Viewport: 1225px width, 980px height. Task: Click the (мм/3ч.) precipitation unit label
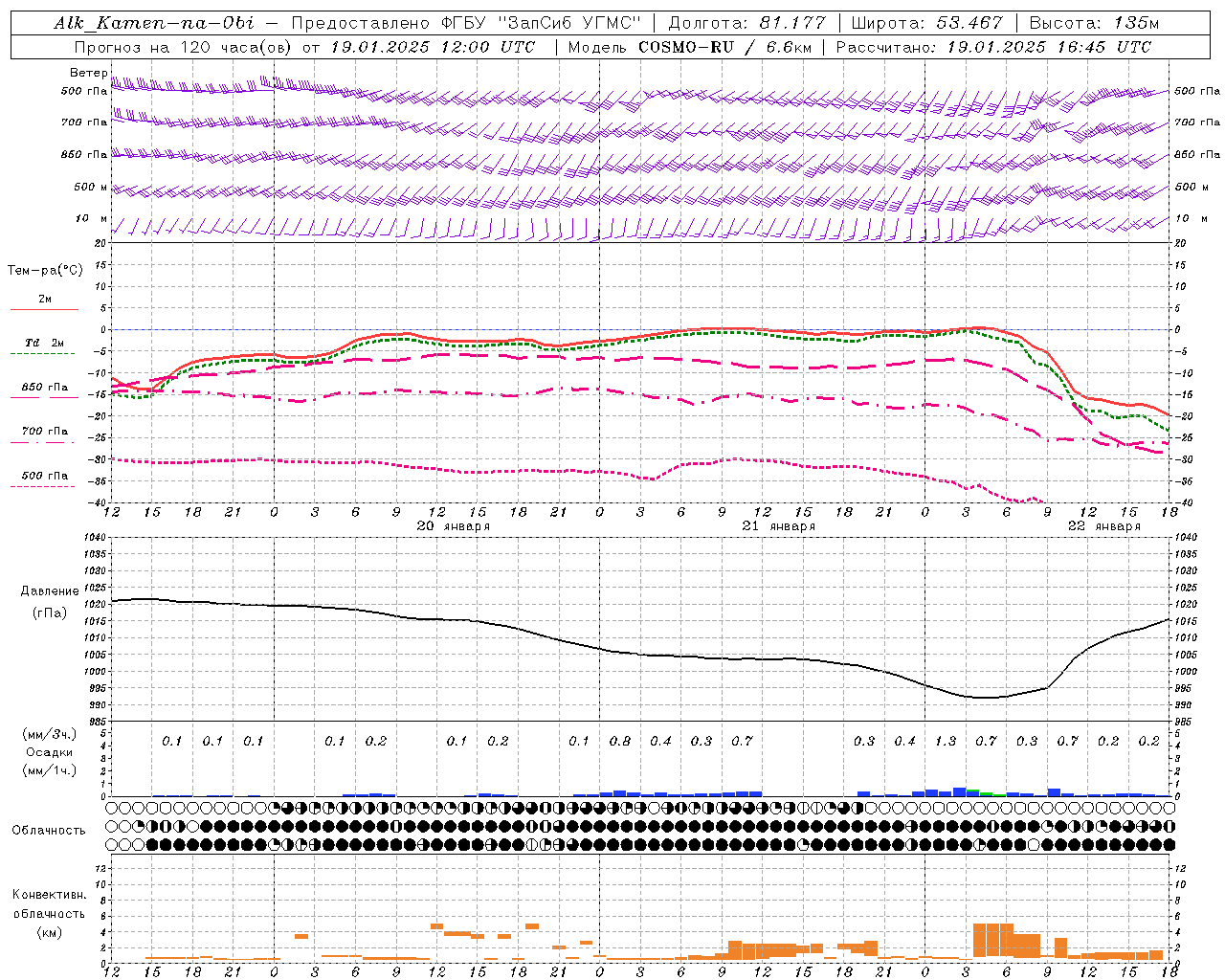(49, 734)
